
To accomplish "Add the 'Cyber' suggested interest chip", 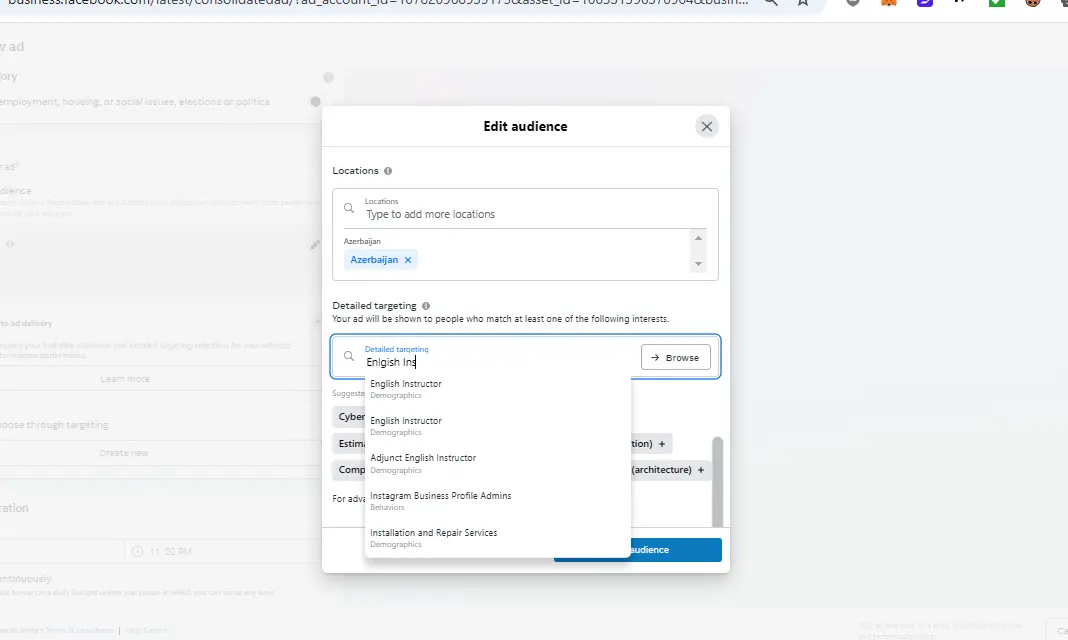I will (350, 417).
